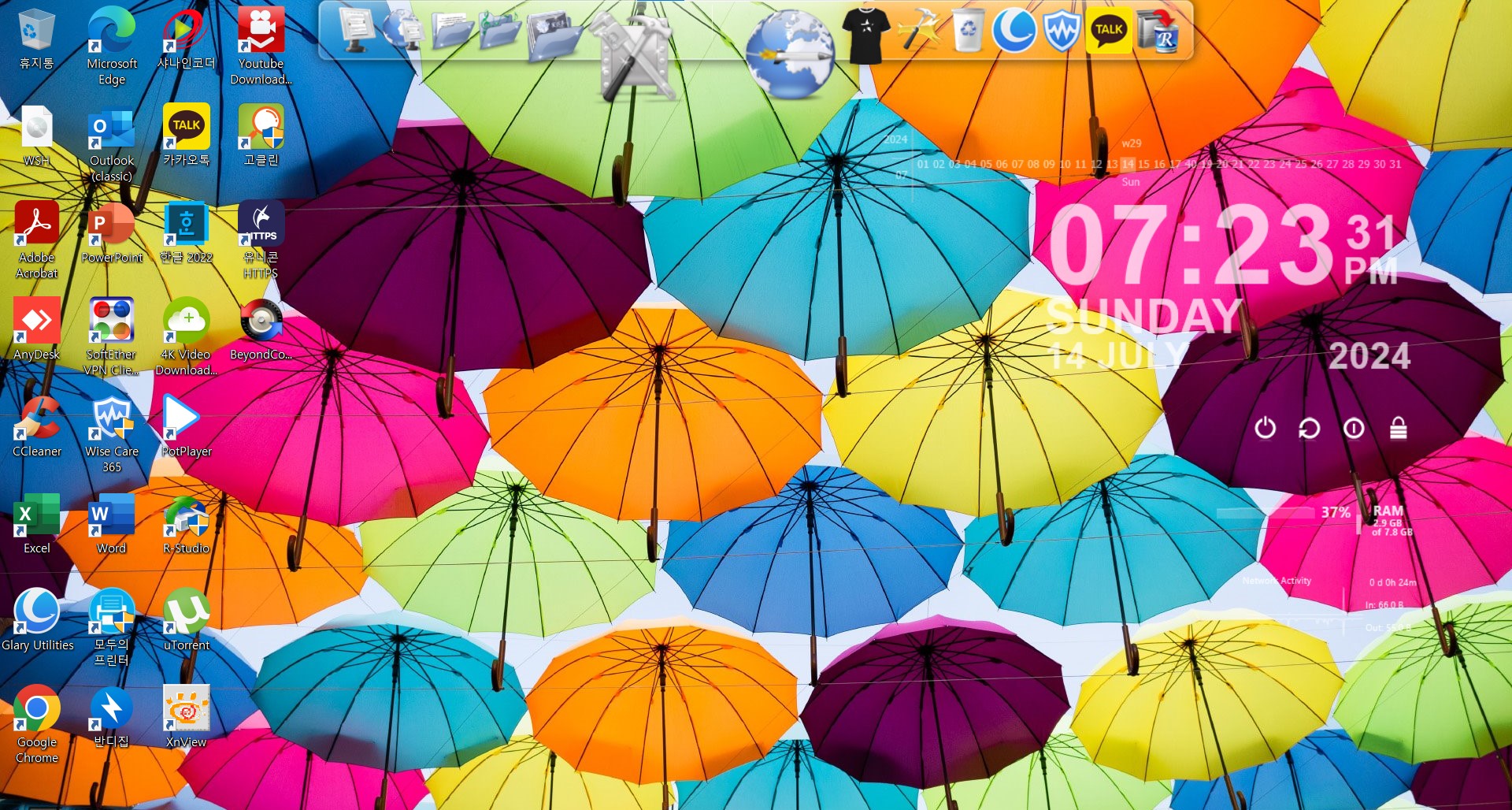
Task: Select the WSH file icon
Action: tap(36, 136)
